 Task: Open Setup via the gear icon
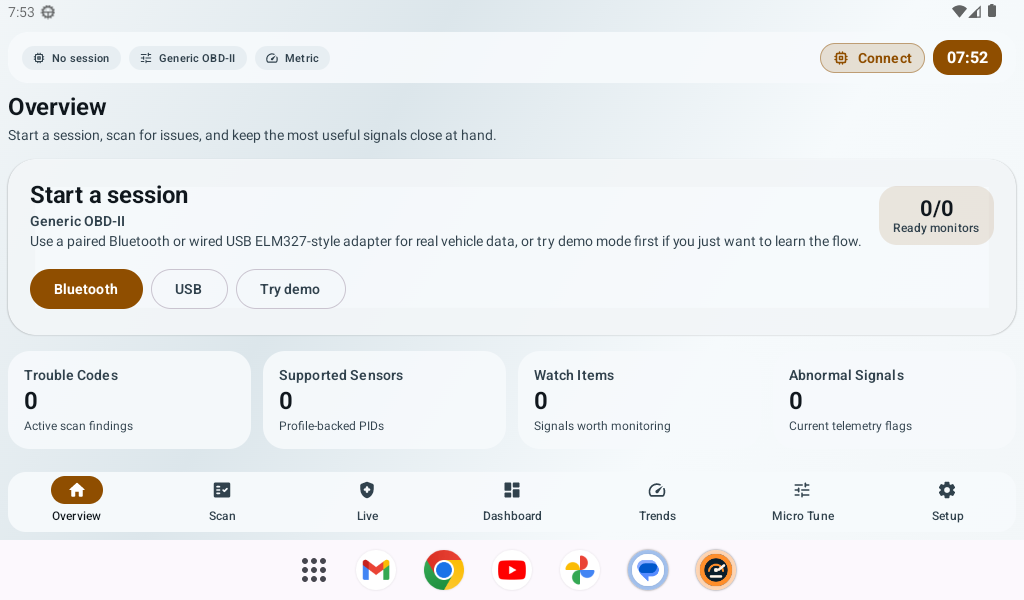[947, 489]
